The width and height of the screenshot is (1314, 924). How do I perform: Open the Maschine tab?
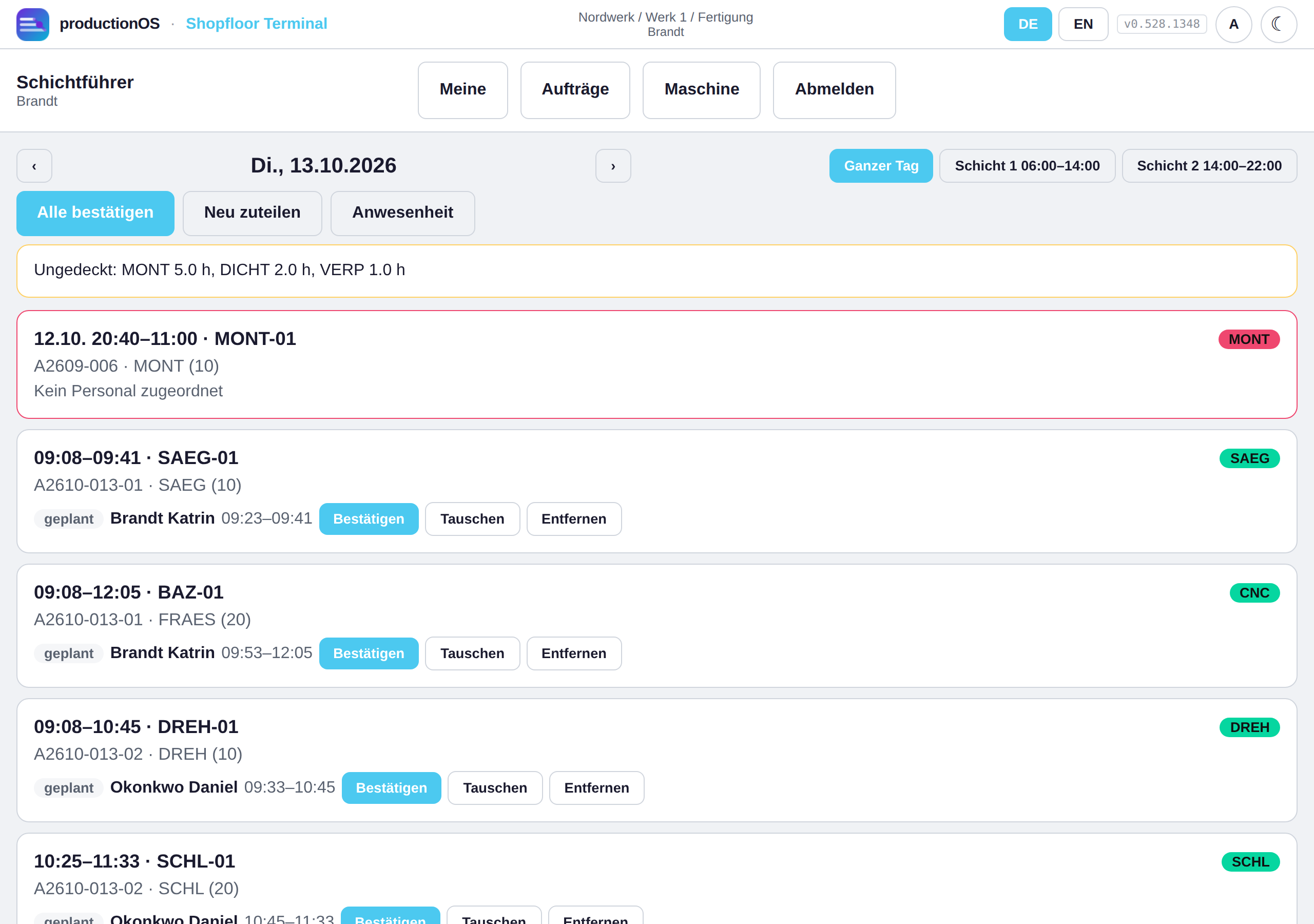coord(701,90)
